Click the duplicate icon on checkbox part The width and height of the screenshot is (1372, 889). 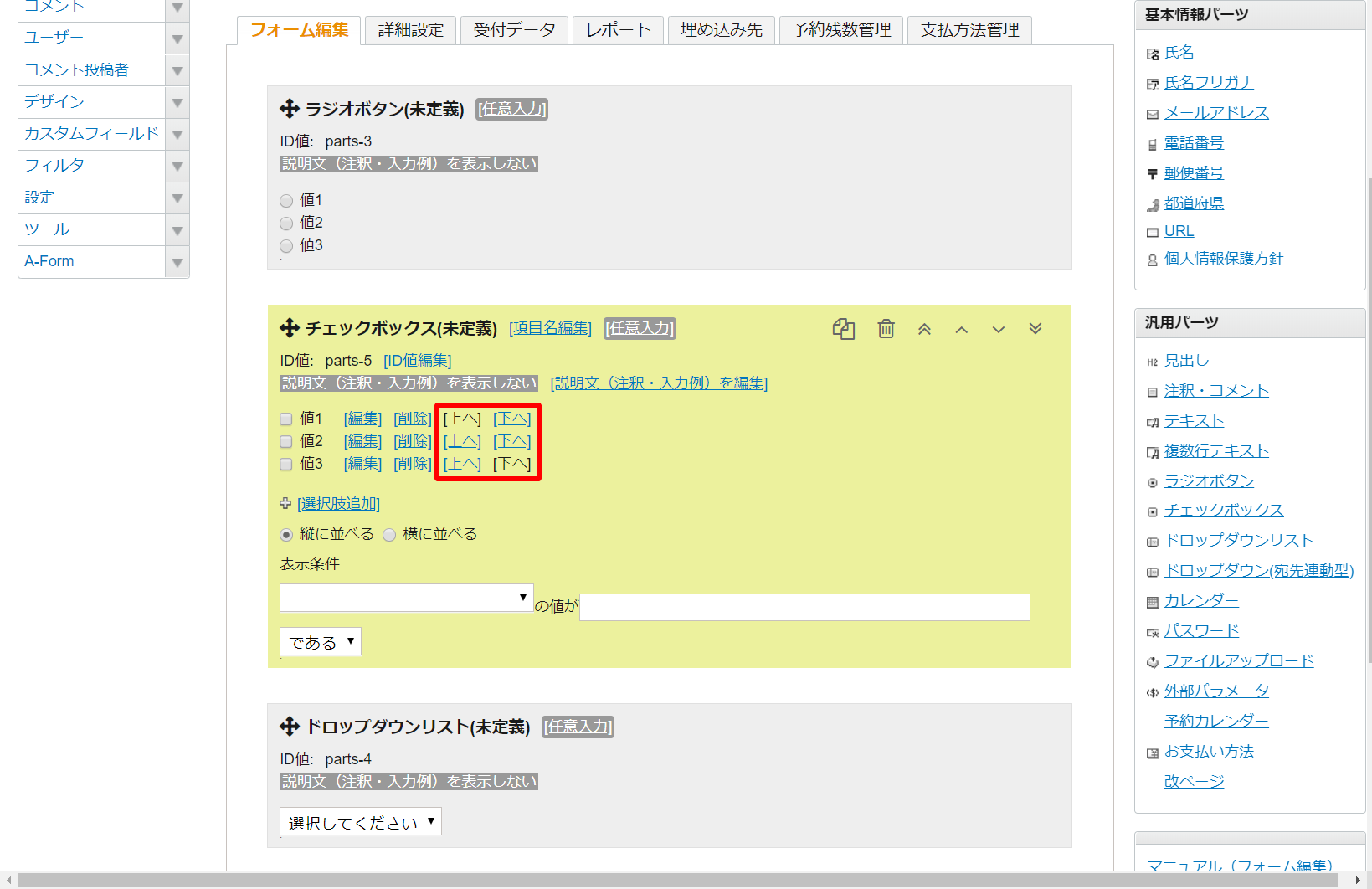843,329
